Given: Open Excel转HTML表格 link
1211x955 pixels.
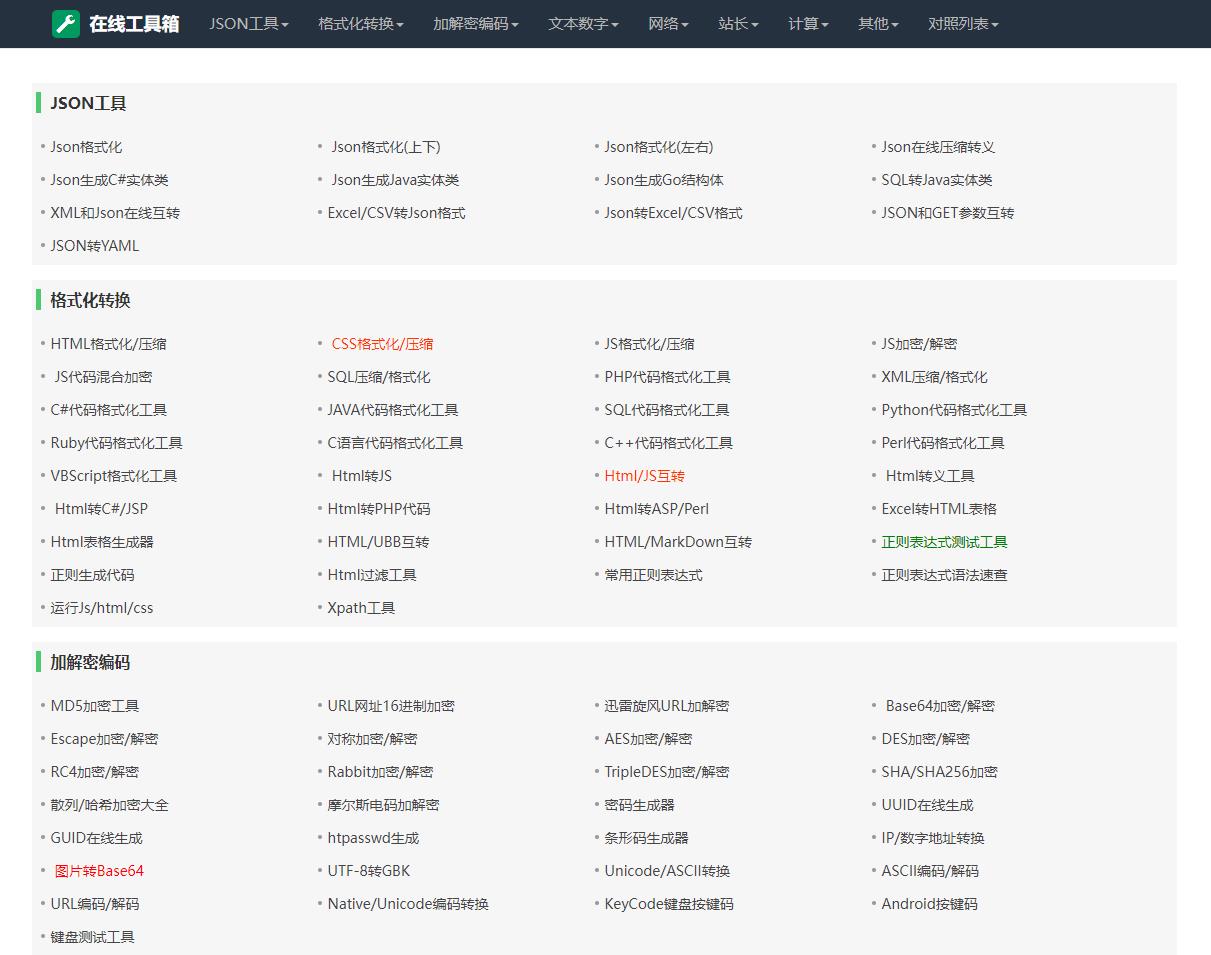Looking at the screenshot, I should (939, 509).
